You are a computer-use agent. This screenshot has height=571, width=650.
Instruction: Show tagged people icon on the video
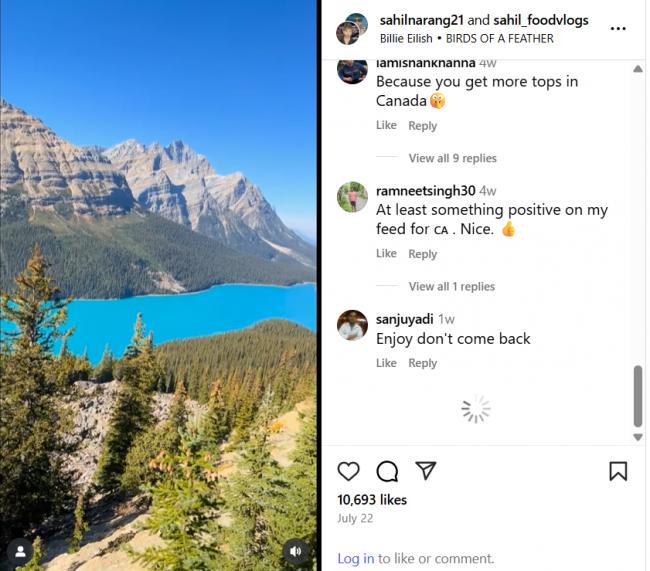20,551
